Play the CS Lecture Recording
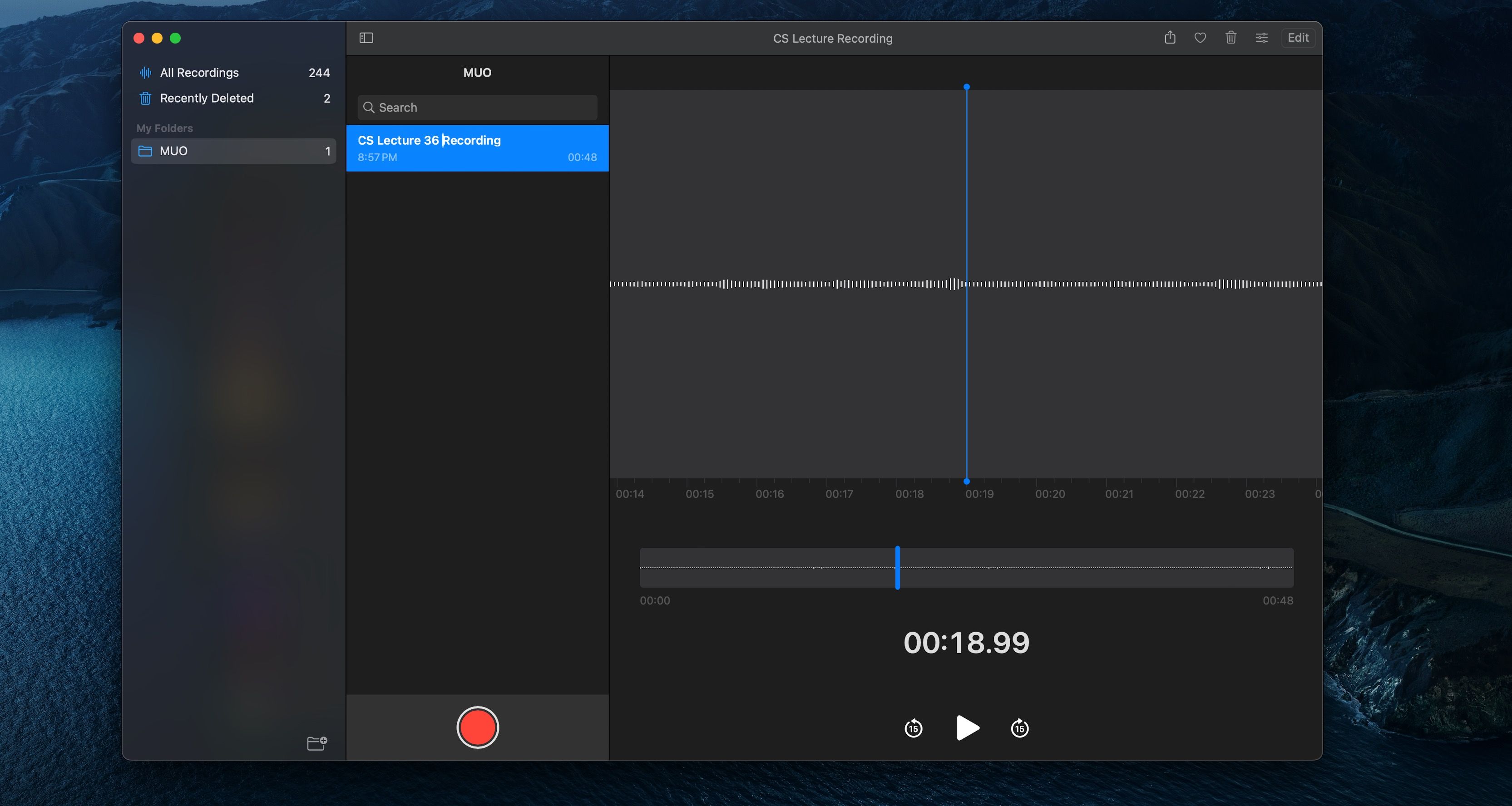Image resolution: width=1512 pixels, height=806 pixels. tap(966, 728)
